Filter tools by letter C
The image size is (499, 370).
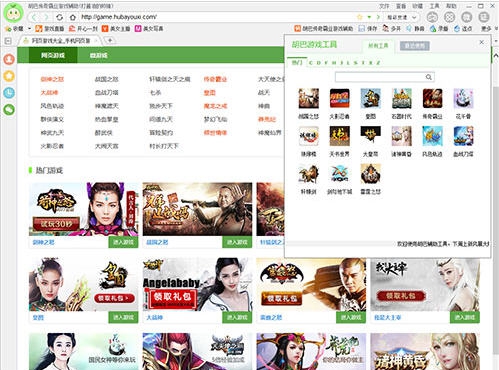click(x=311, y=63)
